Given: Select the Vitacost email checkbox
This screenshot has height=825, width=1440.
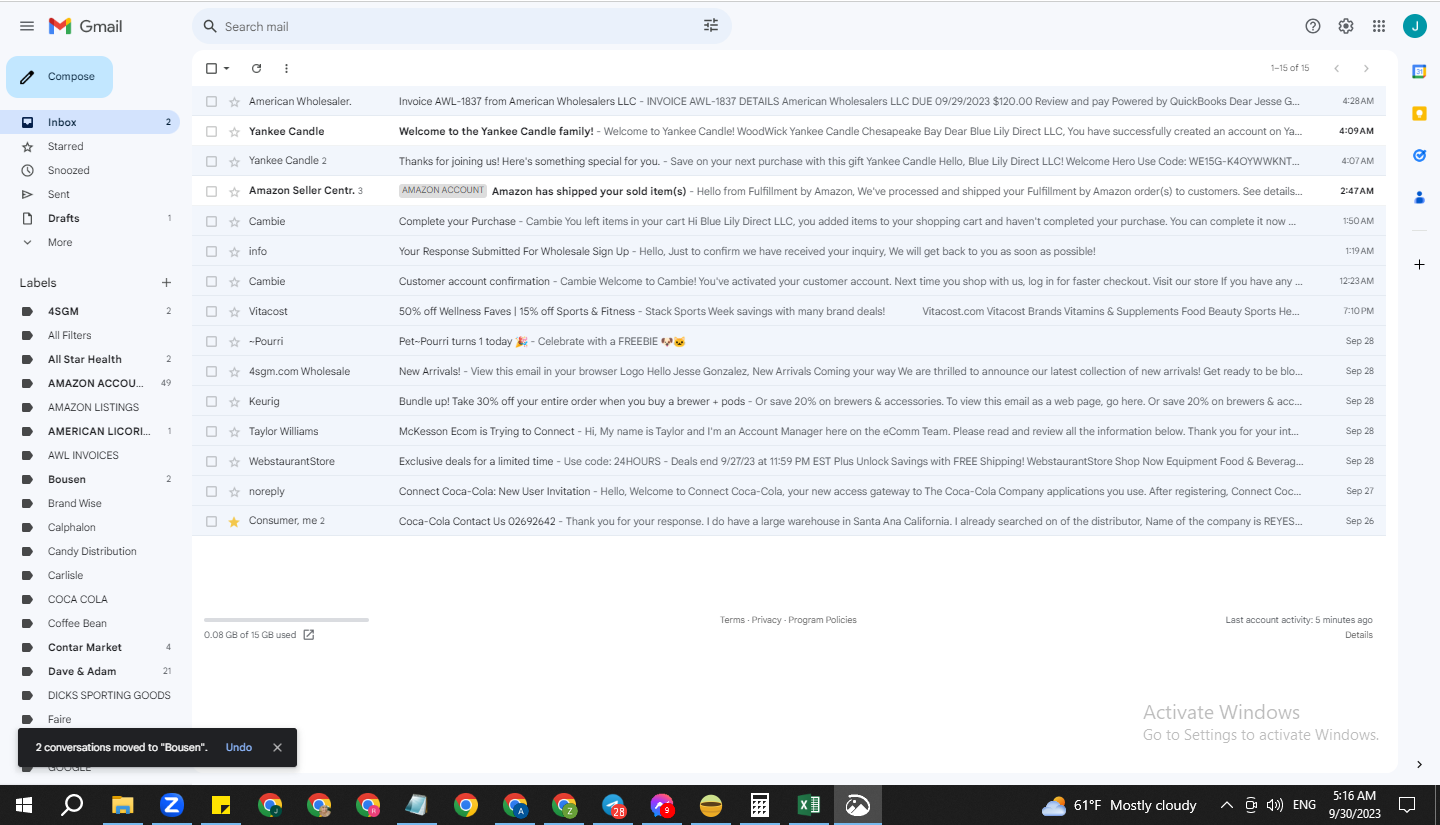Looking at the screenshot, I should [x=211, y=311].
